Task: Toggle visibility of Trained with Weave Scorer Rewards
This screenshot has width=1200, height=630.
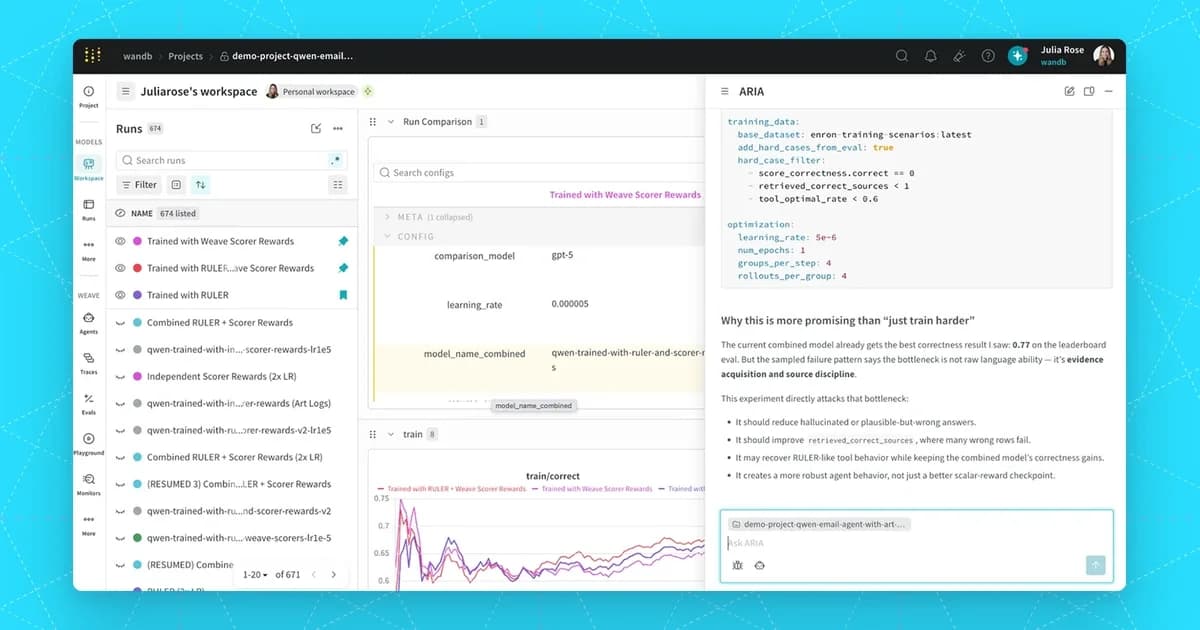Action: tap(119, 241)
